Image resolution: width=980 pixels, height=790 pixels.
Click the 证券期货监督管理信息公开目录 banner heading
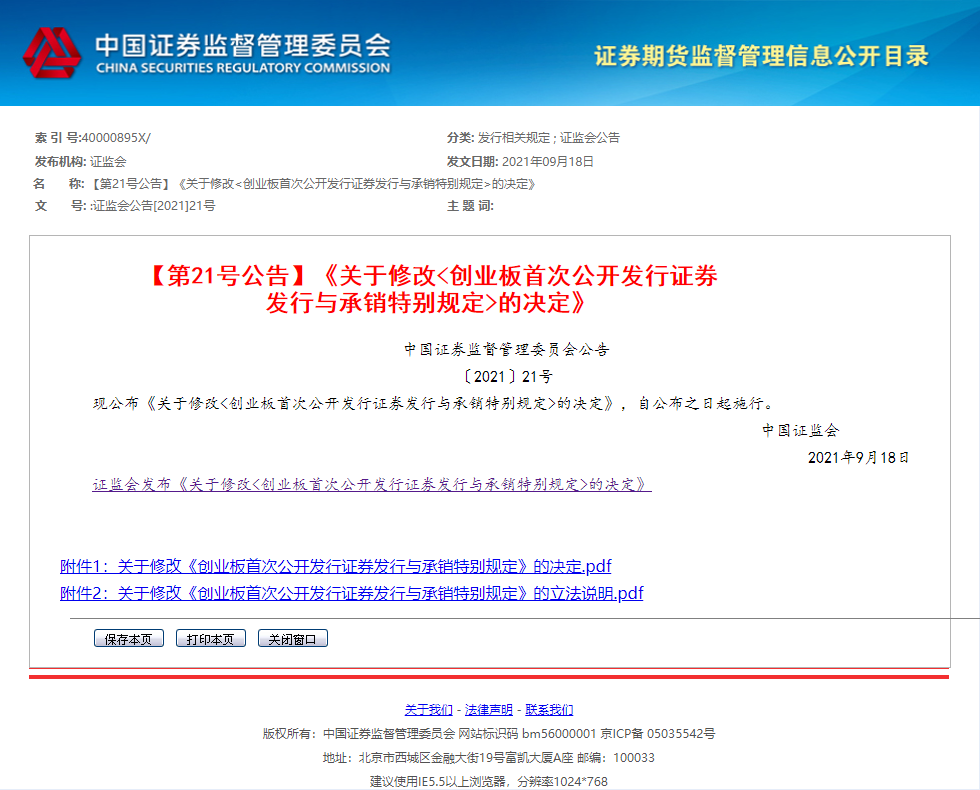click(x=761, y=55)
